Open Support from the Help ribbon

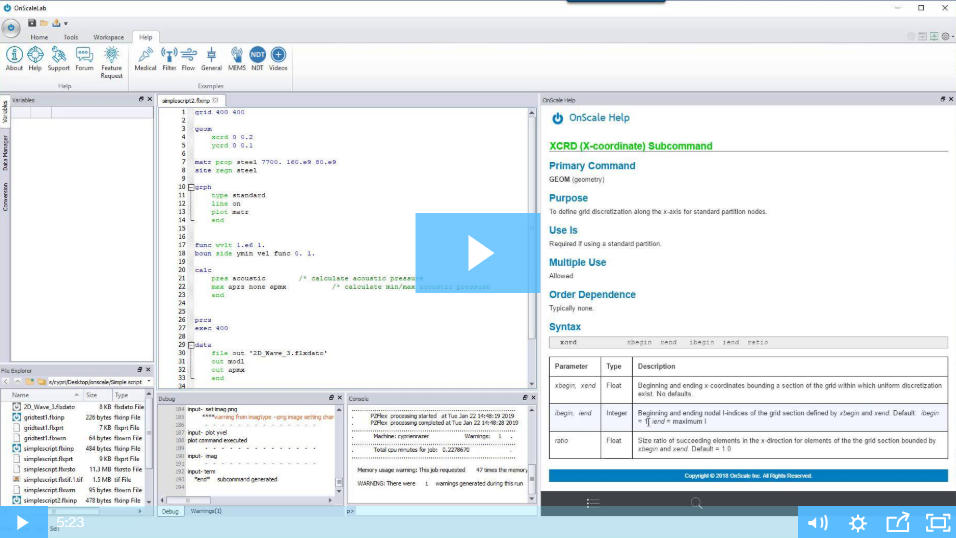pyautogui.click(x=59, y=59)
